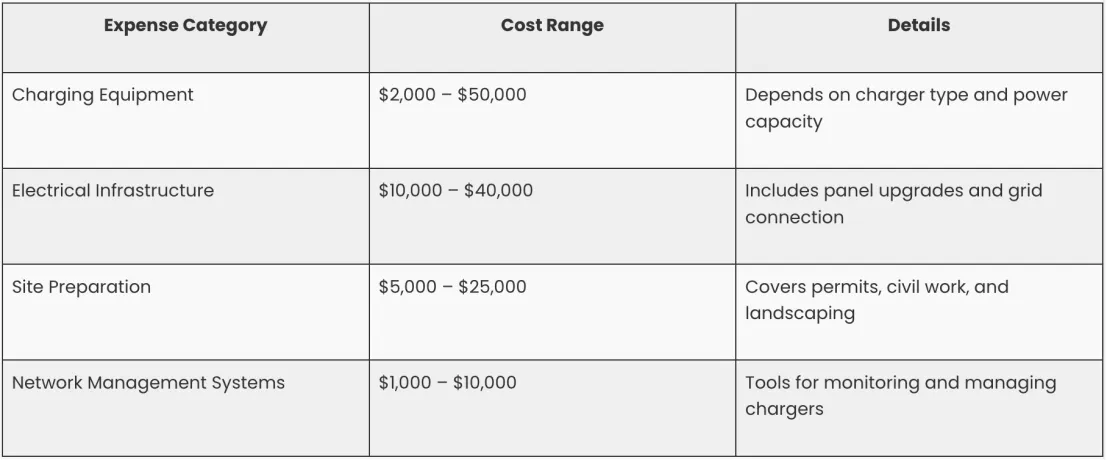Click the line "Tools for monitoring and managing"

point(900,383)
